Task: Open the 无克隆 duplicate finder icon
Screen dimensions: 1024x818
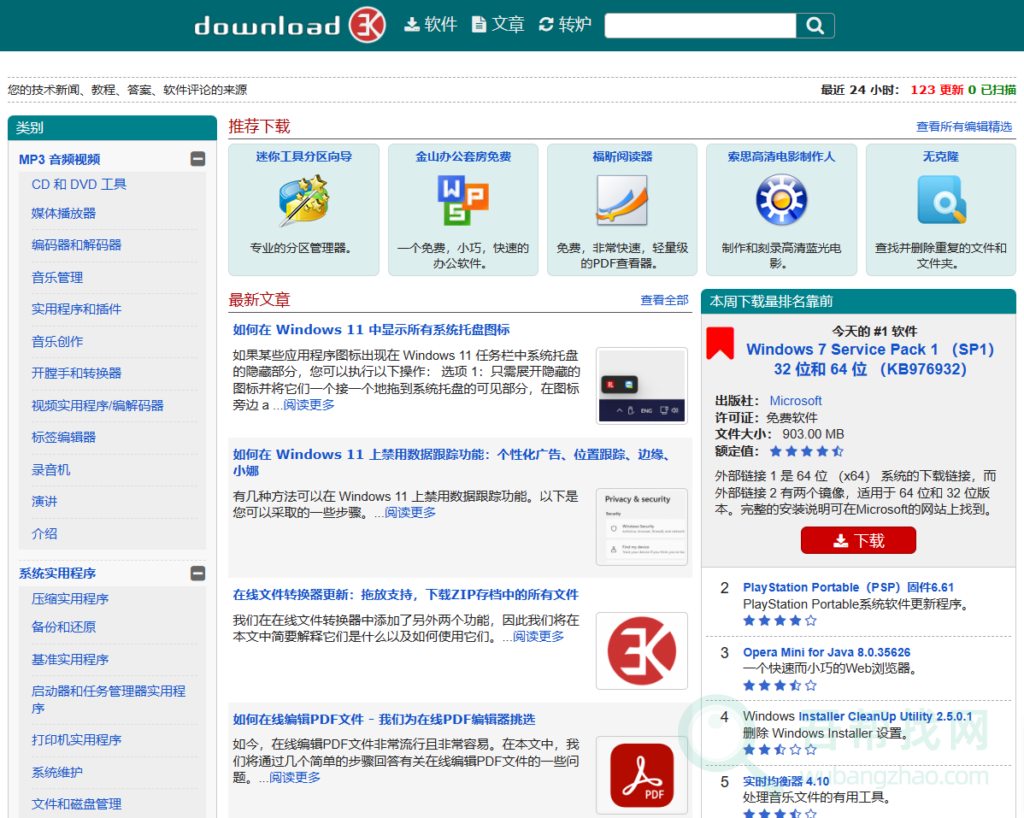Action: [941, 201]
